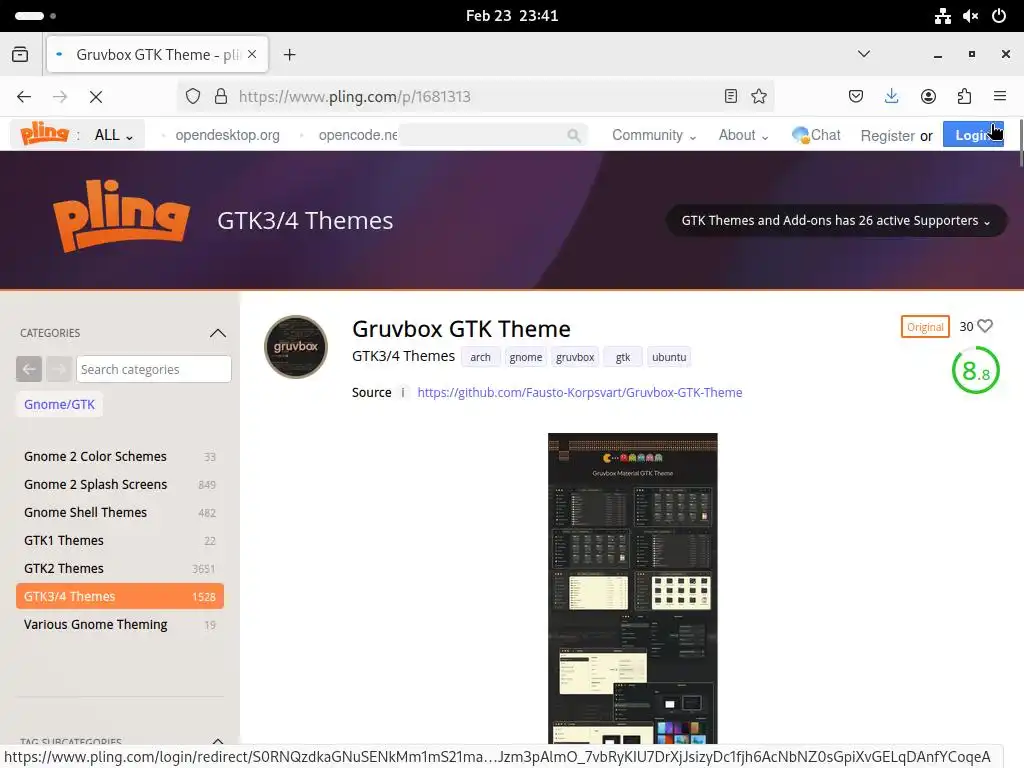The height and width of the screenshot is (768, 1024).
Task: Select Gnome 2 Color Schemes category
Action: tap(120, 456)
